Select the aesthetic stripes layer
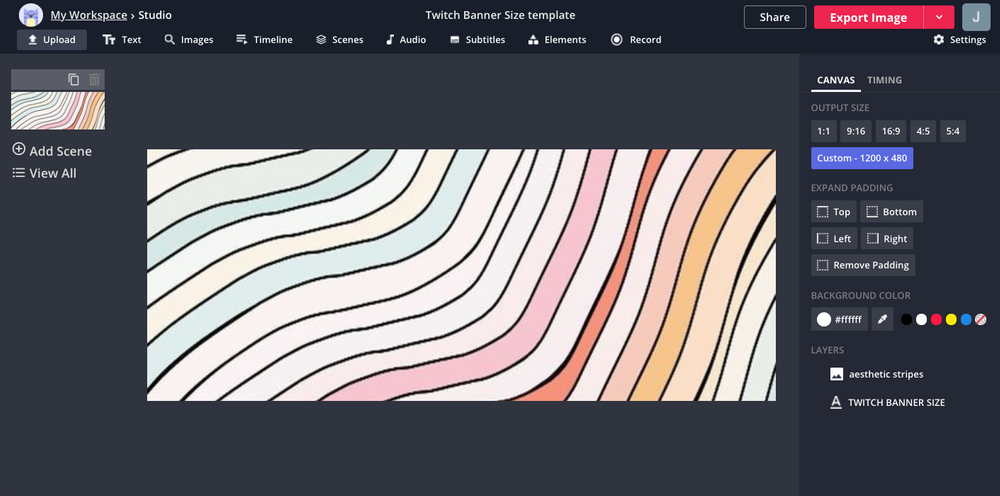Screen dimensions: 1000x496 [885, 374]
